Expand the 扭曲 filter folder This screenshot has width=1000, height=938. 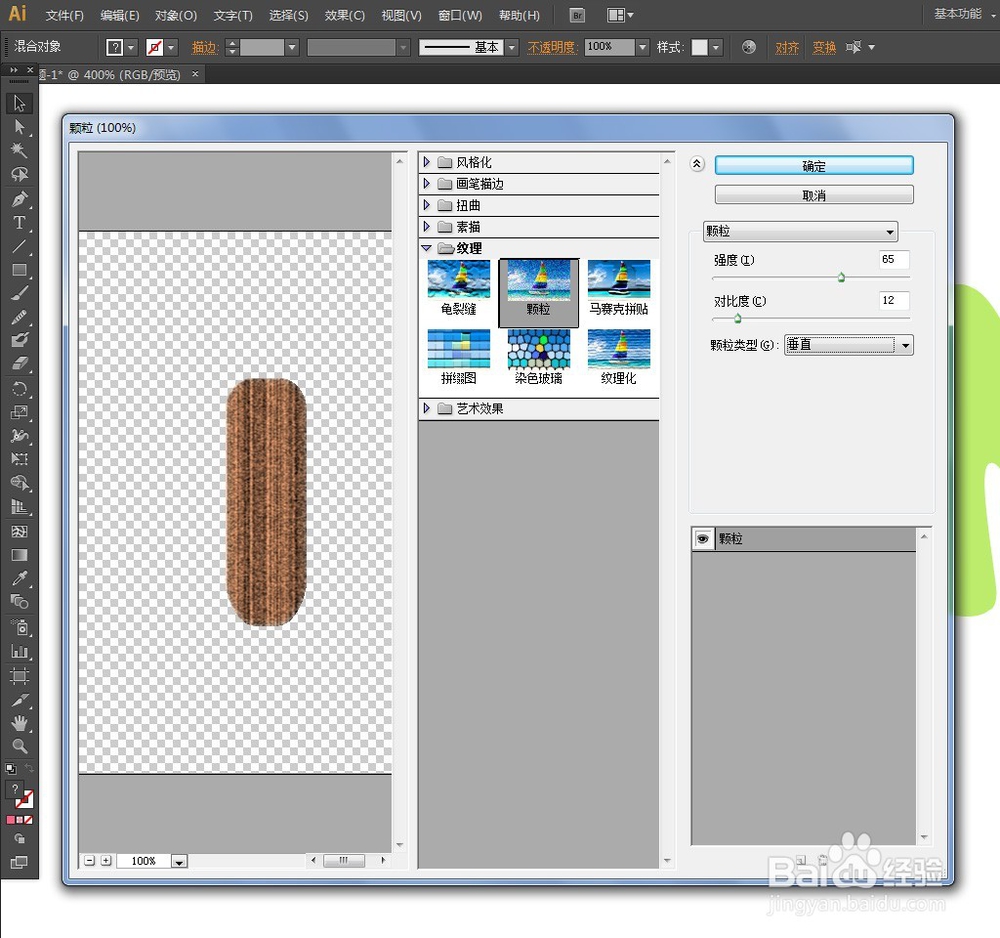427,205
